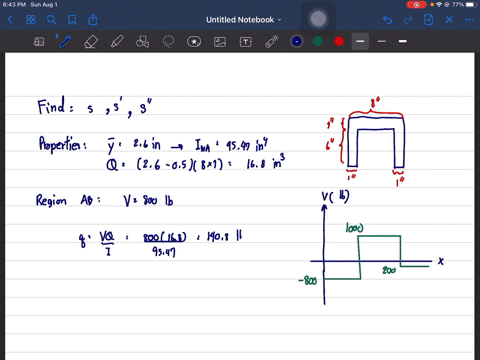This screenshot has width=480, height=360.
Task: Select the Eraser tool
Action: tap(91, 42)
